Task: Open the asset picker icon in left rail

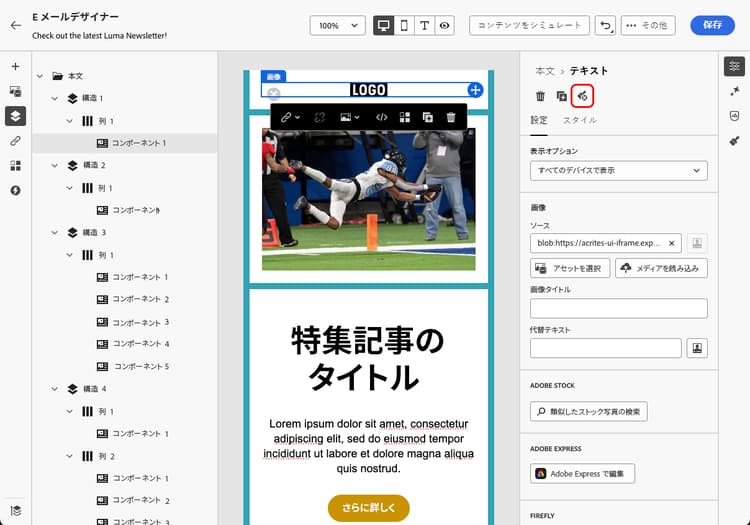Action: 15,91
